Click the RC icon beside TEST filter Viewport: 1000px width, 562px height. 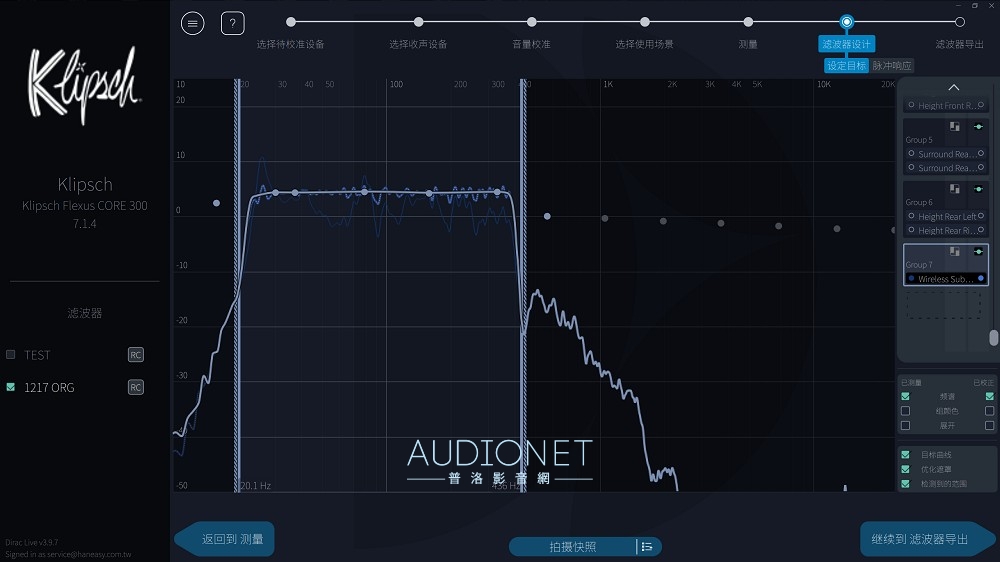[x=136, y=355]
